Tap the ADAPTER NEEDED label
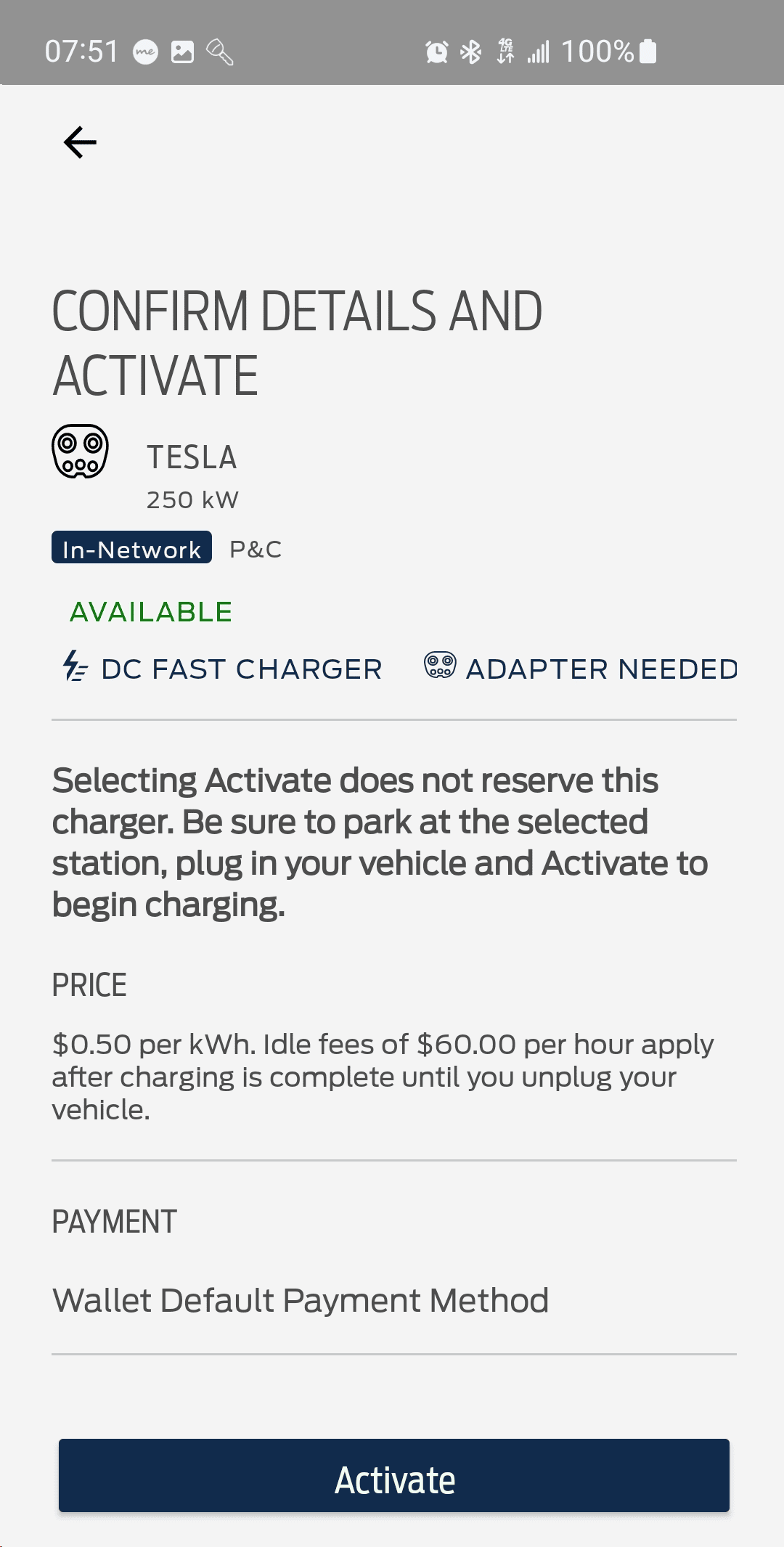 (601, 669)
